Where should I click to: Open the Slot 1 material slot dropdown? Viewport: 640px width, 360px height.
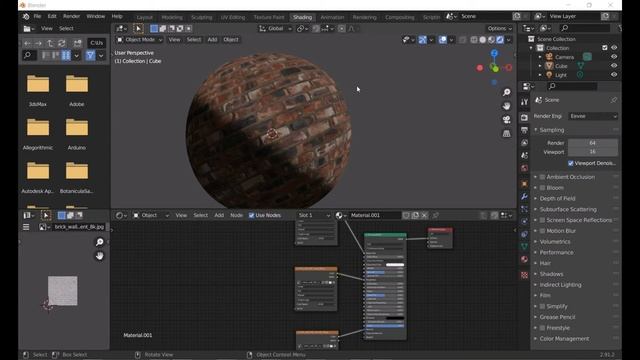click(x=314, y=215)
